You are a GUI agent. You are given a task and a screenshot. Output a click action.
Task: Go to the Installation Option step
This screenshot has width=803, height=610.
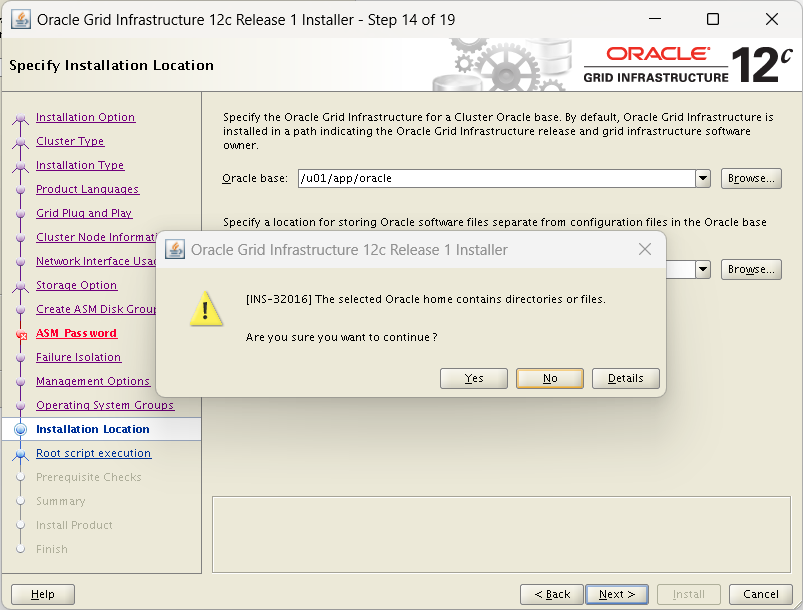coord(86,117)
